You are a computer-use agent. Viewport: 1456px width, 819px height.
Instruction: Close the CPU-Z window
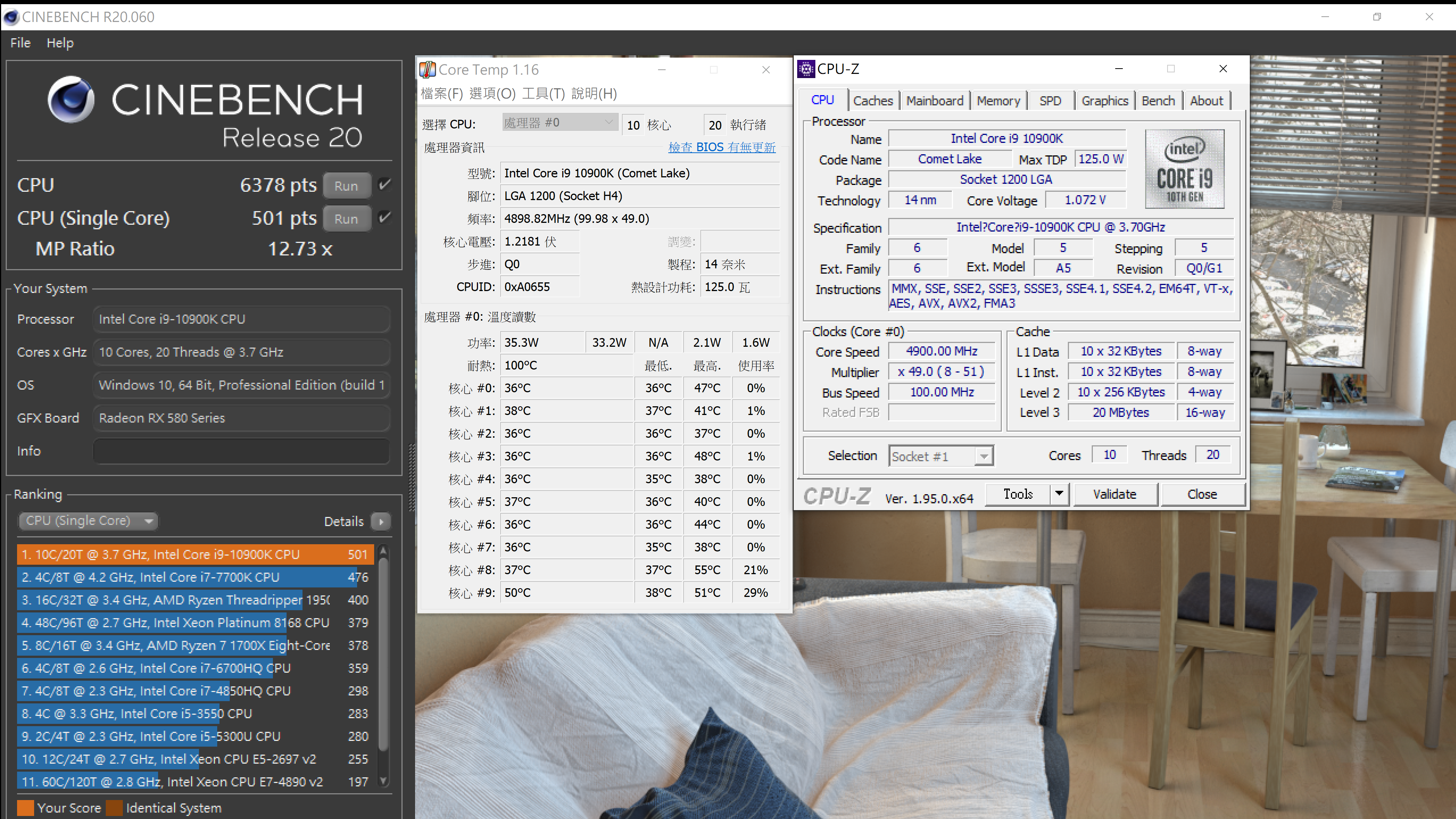[x=1223, y=68]
